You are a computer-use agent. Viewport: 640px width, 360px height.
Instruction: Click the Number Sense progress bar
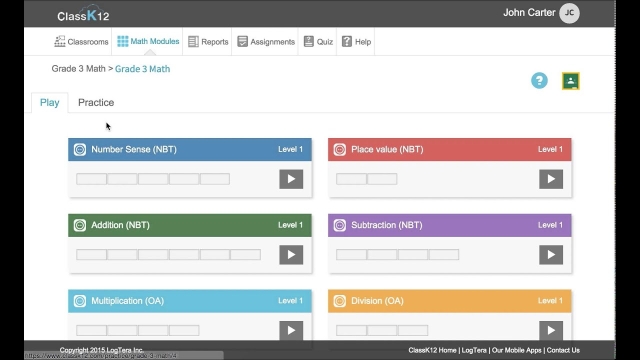pyautogui.click(x=153, y=179)
